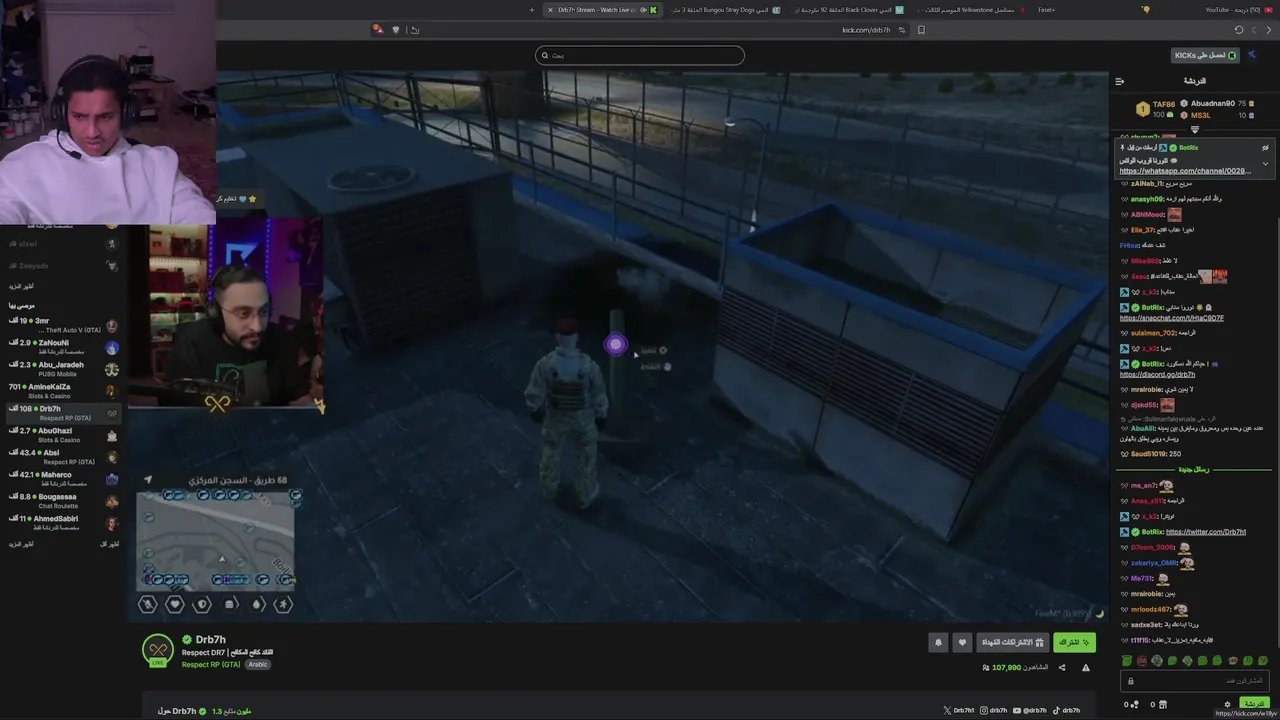Click the green chat send button
This screenshot has width=1280, height=720.
tap(1253, 704)
